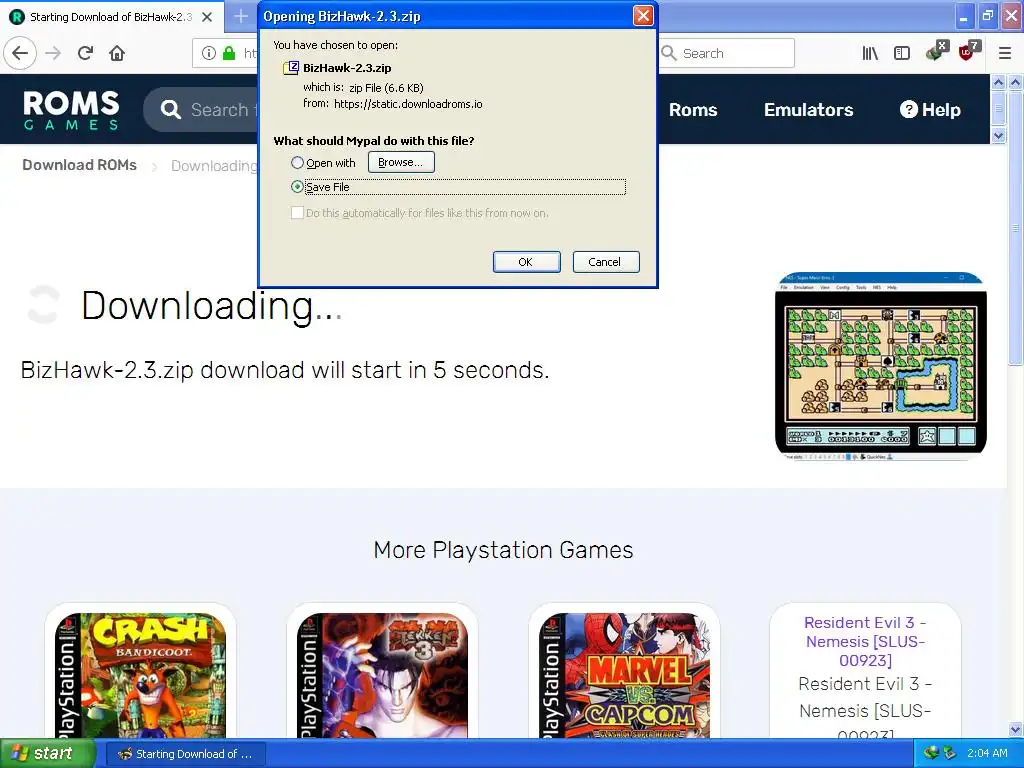Open the Emulators menu item
This screenshot has width=1024, height=768.
coord(808,110)
